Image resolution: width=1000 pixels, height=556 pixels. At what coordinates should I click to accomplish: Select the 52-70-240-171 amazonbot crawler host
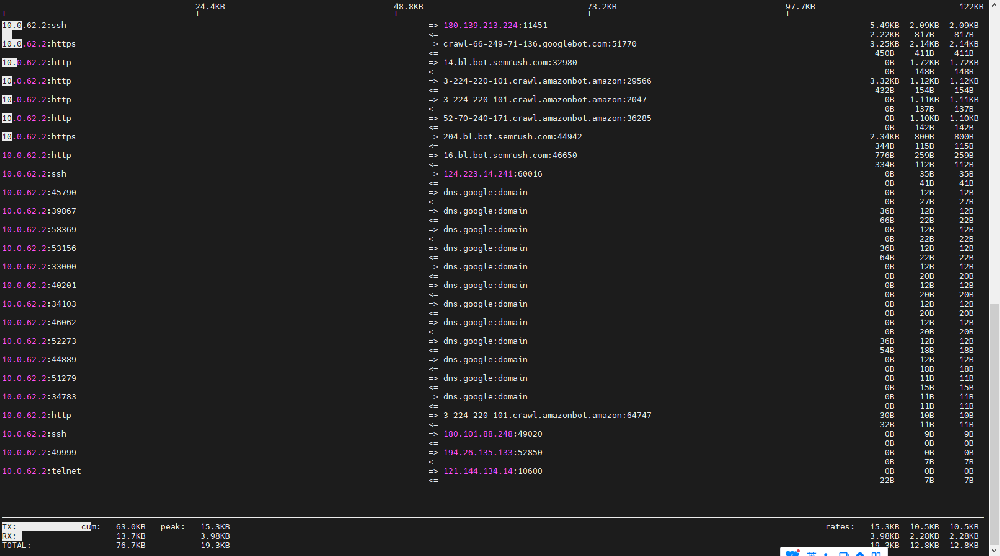[x=547, y=118]
